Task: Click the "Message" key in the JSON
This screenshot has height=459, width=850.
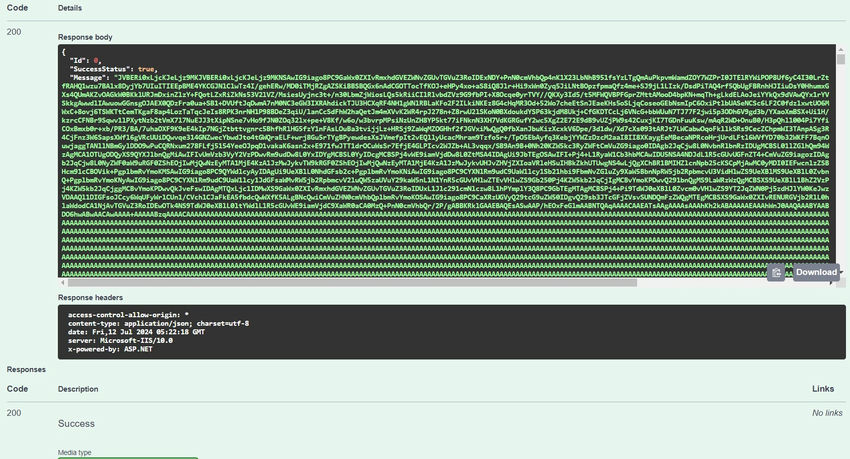Action: (93, 75)
